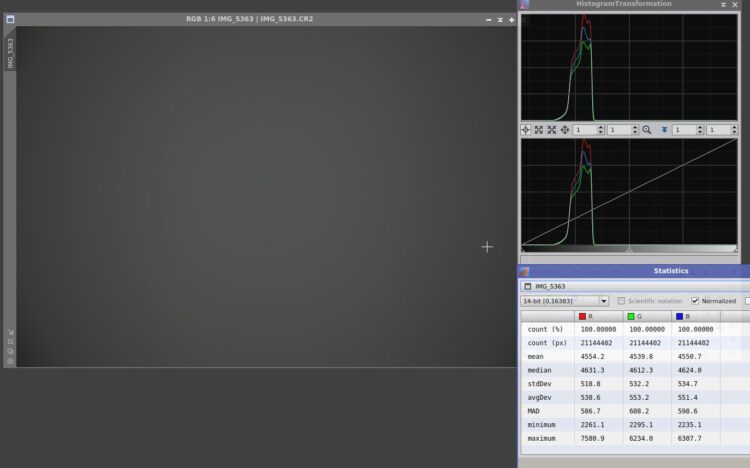The height and width of the screenshot is (468, 750).
Task: Click the HistogramTransformation process icon in title bar
Action: pos(524,4)
